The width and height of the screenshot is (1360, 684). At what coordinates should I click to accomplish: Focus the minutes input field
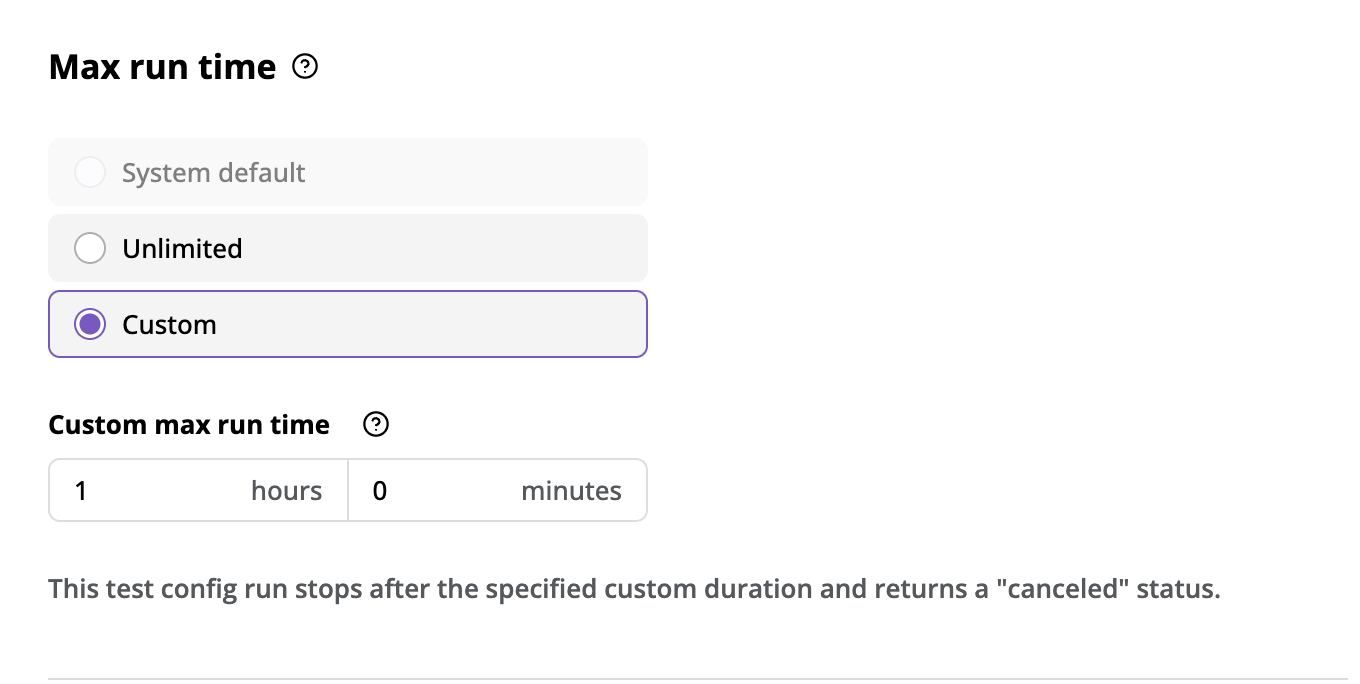point(498,490)
